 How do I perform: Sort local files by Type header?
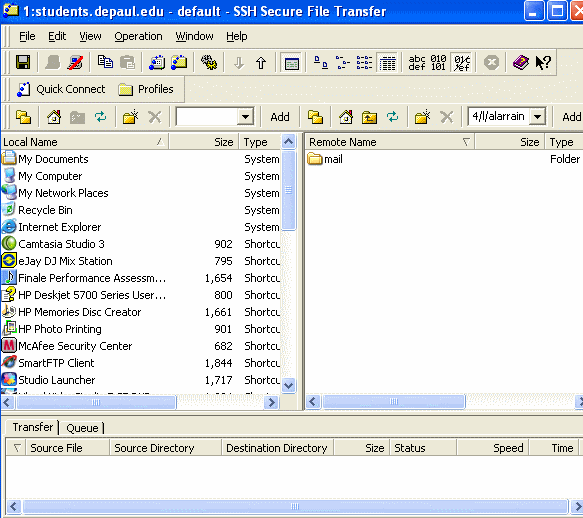point(260,142)
